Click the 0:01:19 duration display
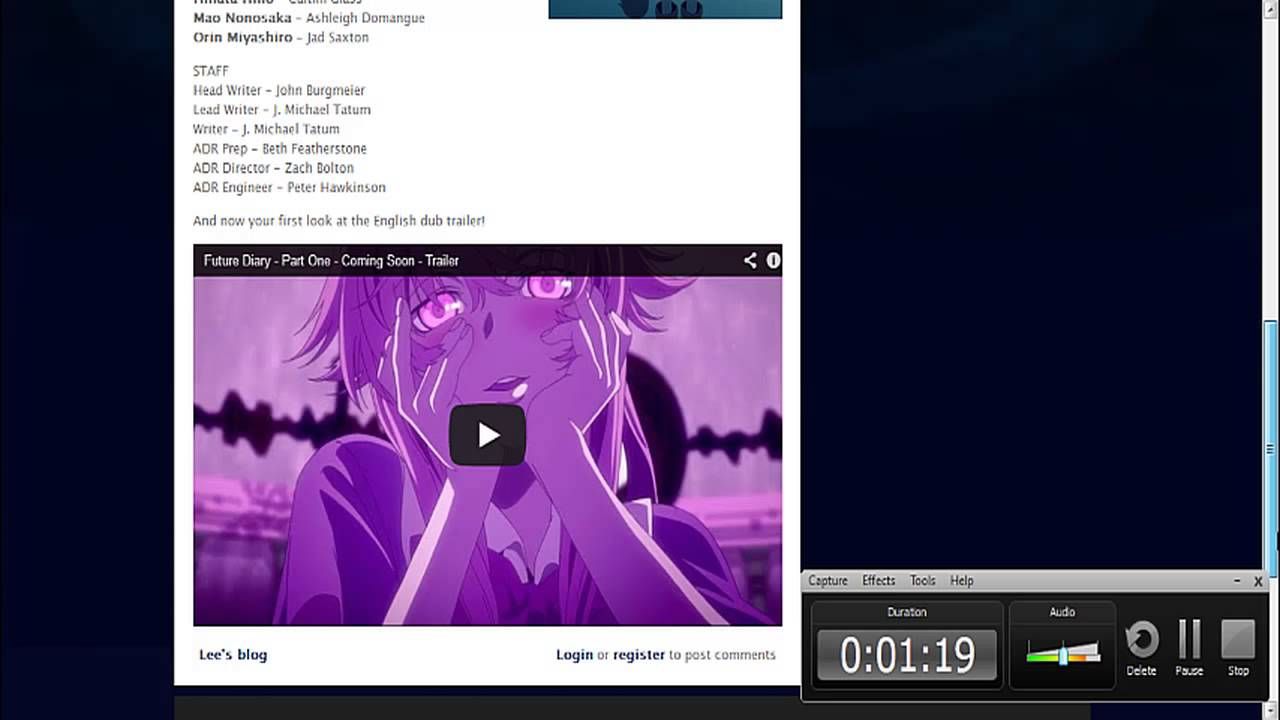This screenshot has height=720, width=1280. pos(907,655)
